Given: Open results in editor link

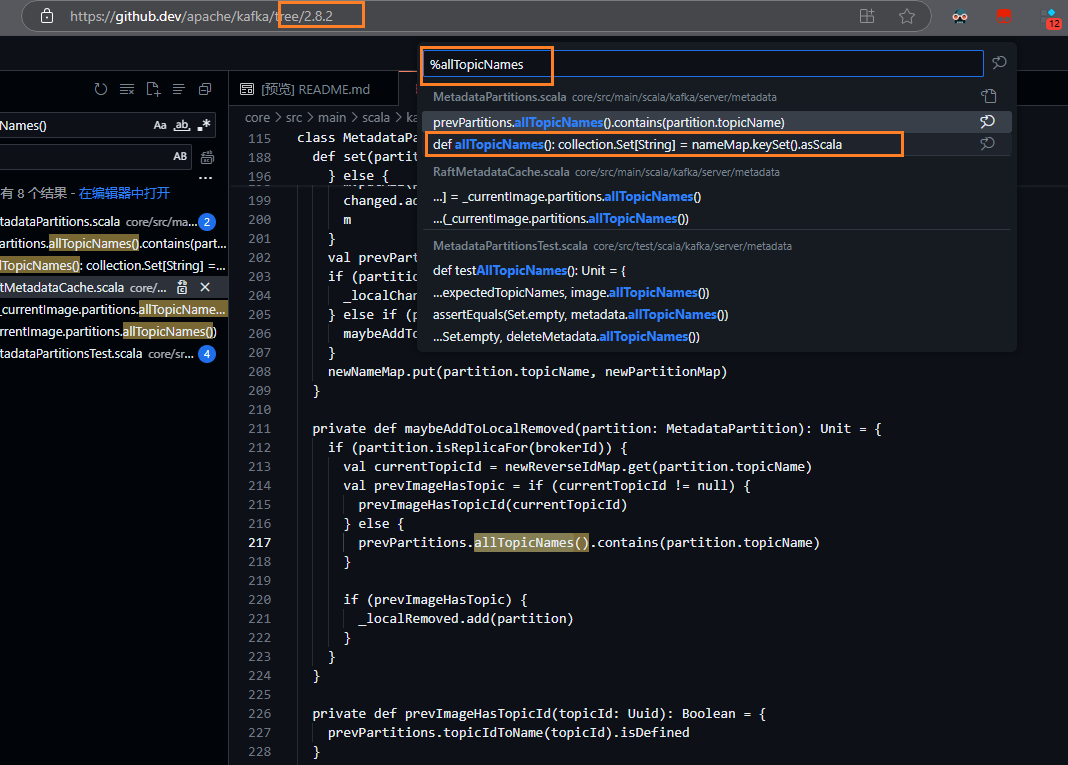Looking at the screenshot, I should [124, 193].
